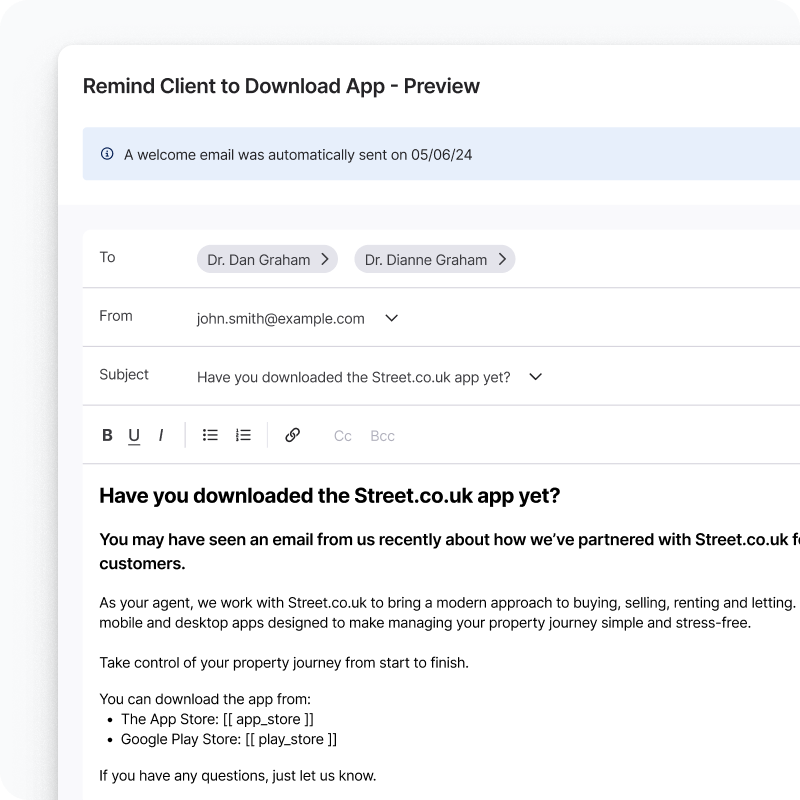Expand the chevron on the Dr. Dianne Graham chip
Viewport: 800px width, 800px height.
coord(503,259)
